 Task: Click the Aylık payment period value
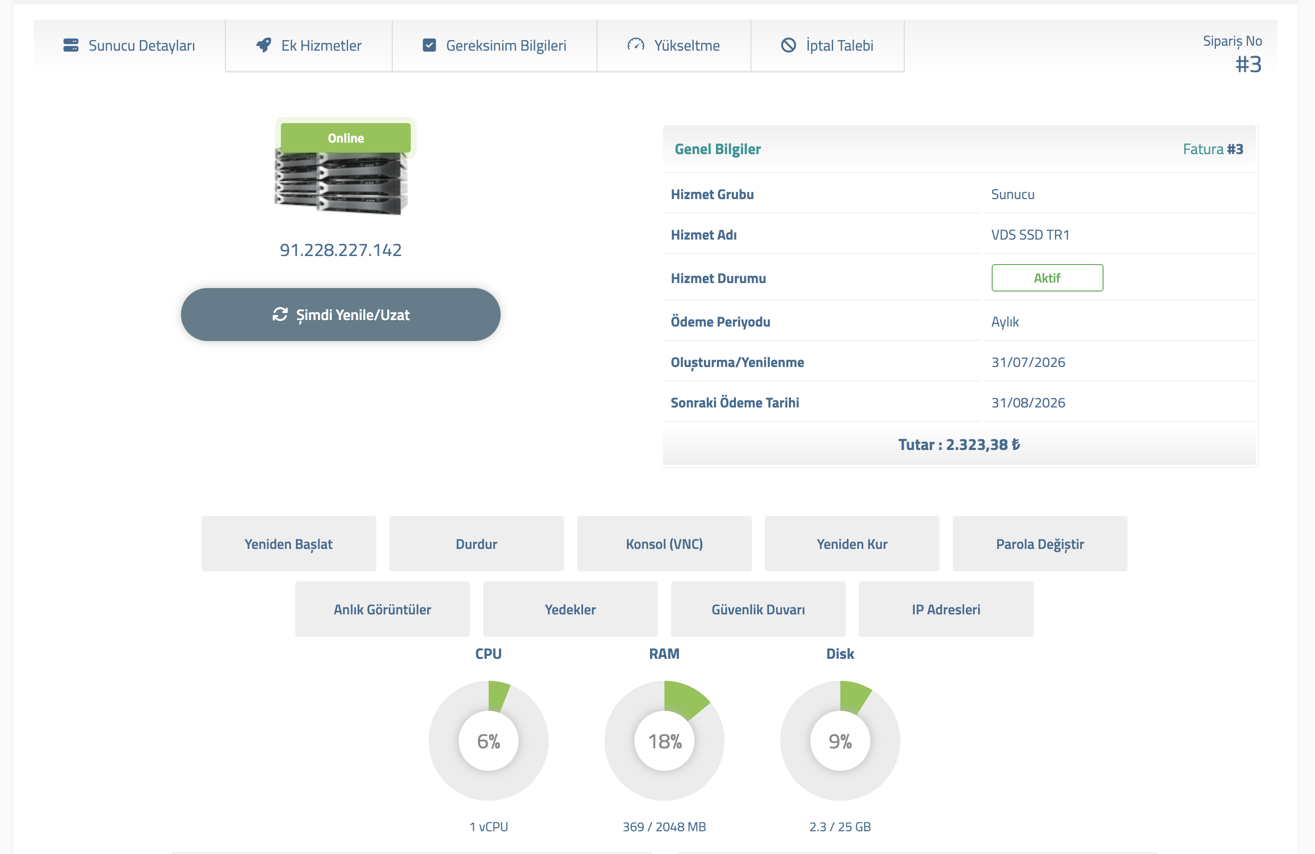pos(1005,322)
